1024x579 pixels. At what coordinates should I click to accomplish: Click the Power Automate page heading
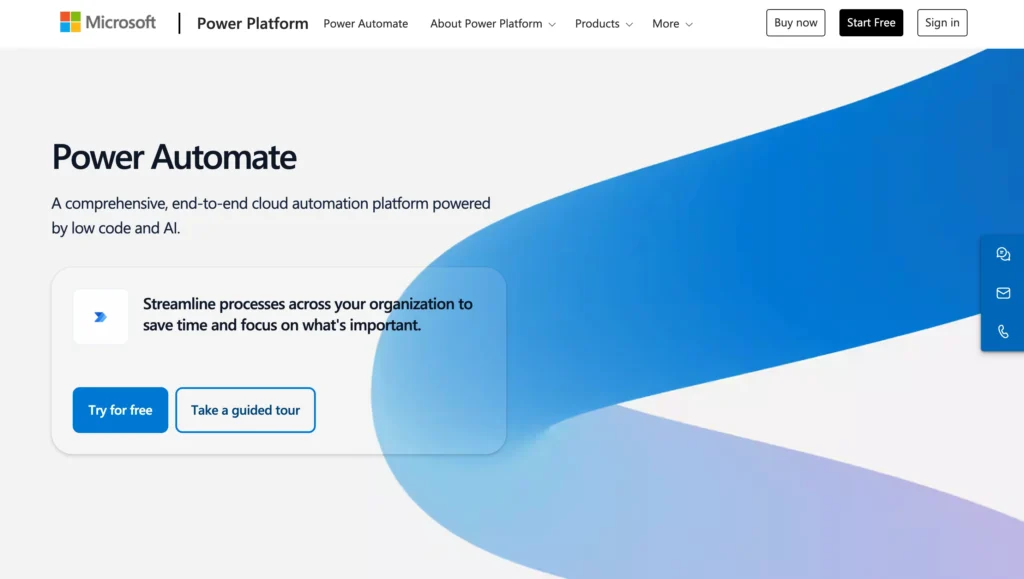[x=174, y=157]
